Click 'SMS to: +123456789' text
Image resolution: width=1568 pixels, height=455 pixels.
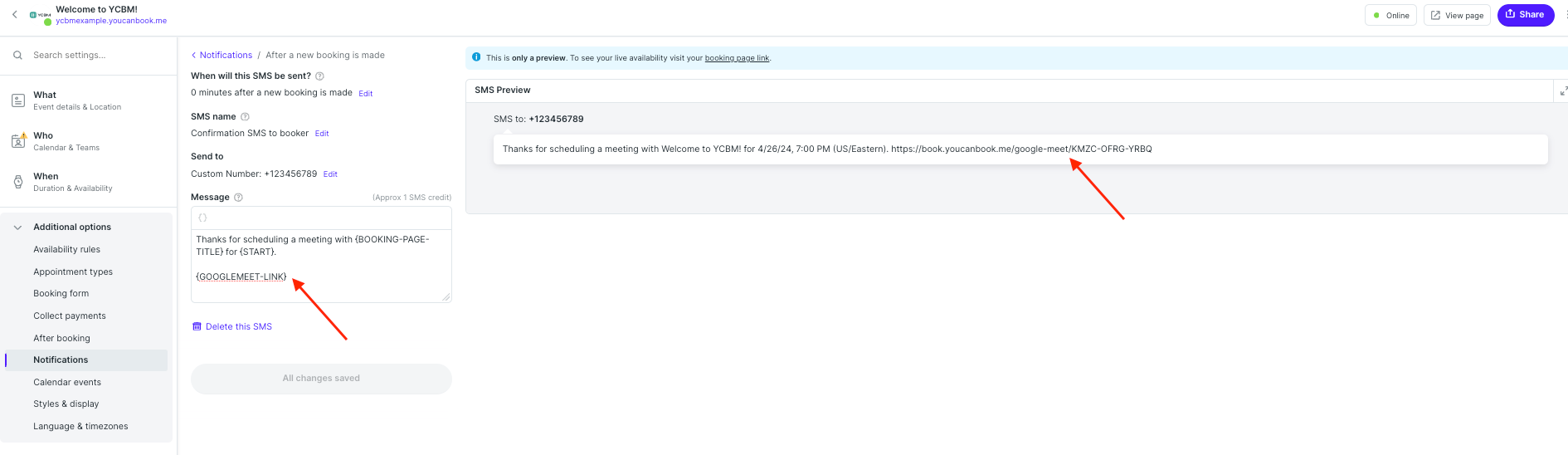click(x=538, y=119)
